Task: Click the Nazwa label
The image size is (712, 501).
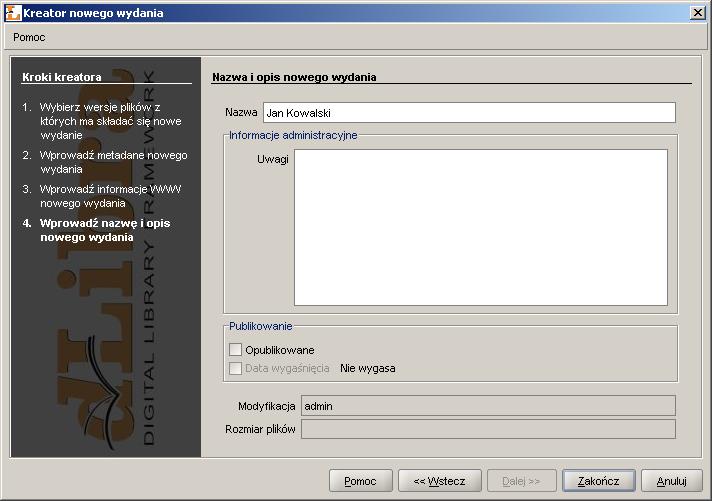Action: [x=241, y=112]
